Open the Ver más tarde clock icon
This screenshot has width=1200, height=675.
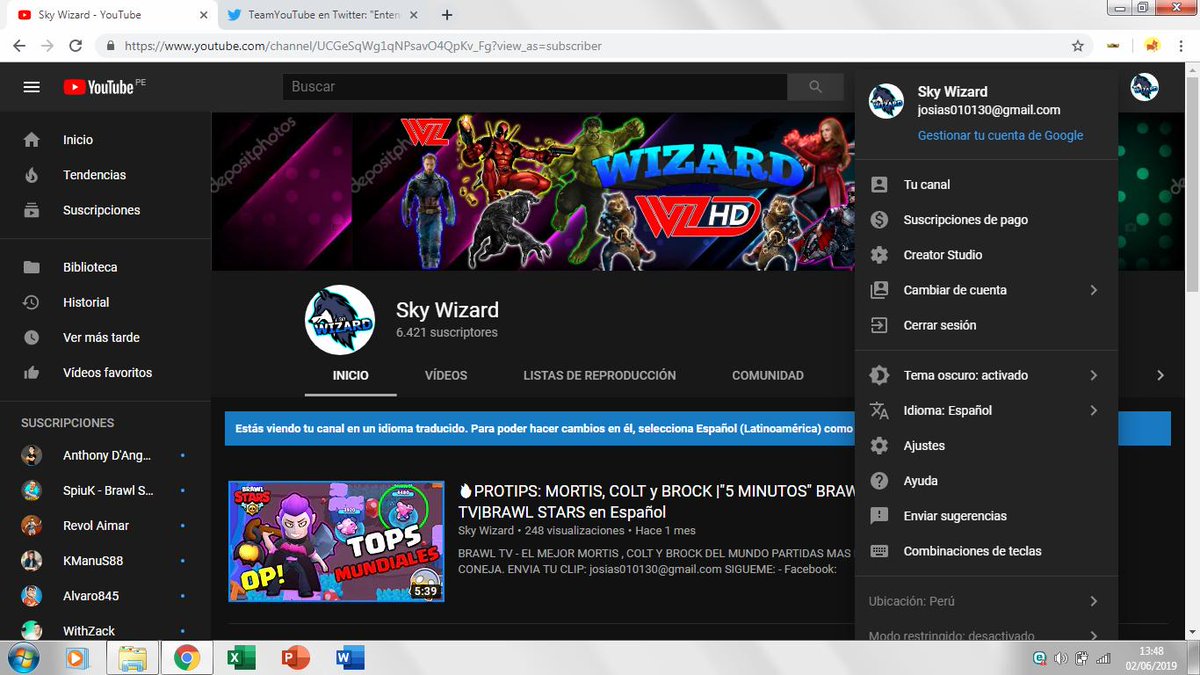[x=32, y=337]
